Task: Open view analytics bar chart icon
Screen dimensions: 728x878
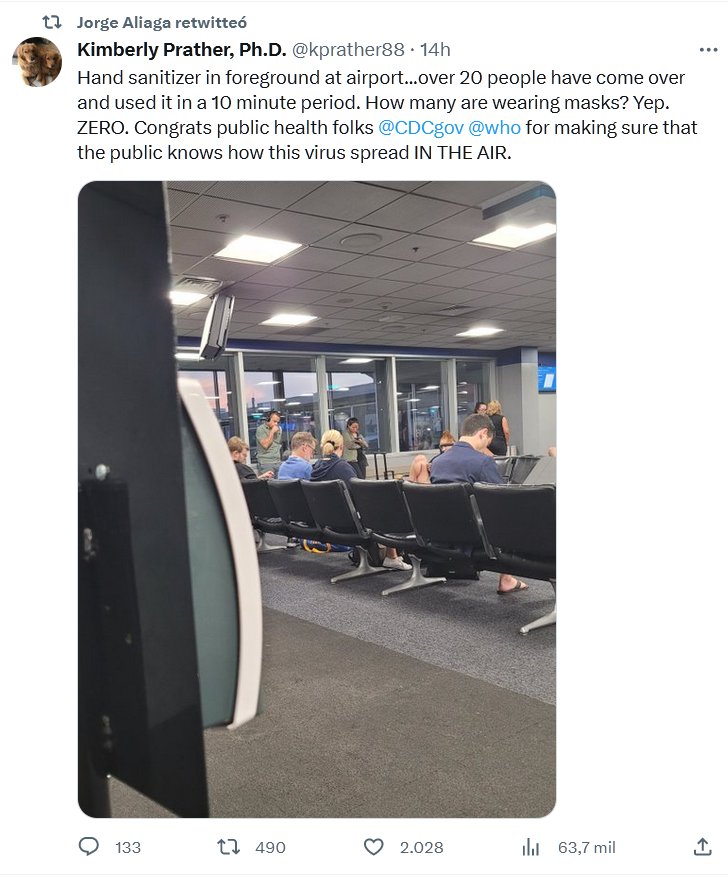Action: 530,847
